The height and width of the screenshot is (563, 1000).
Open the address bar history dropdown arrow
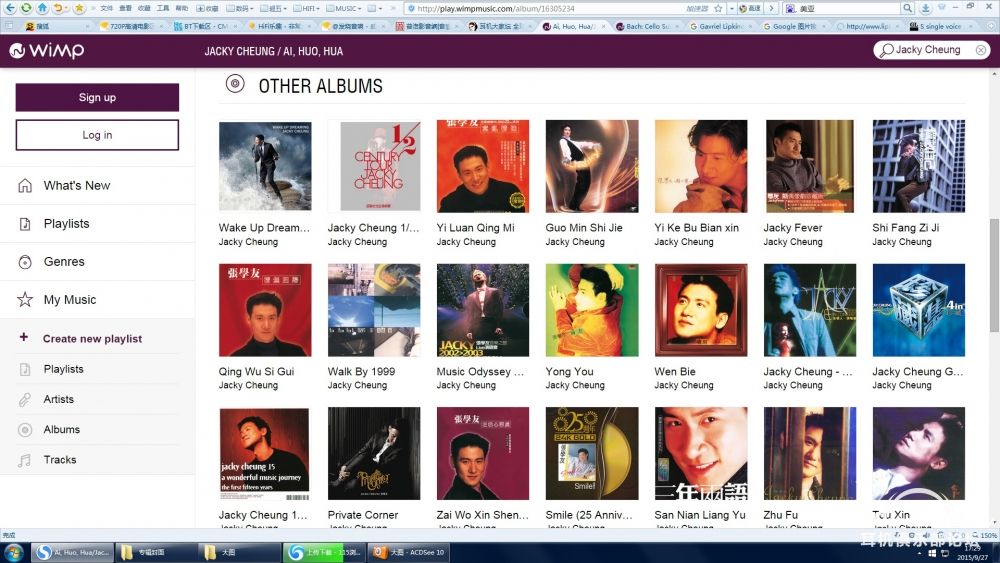click(x=732, y=8)
